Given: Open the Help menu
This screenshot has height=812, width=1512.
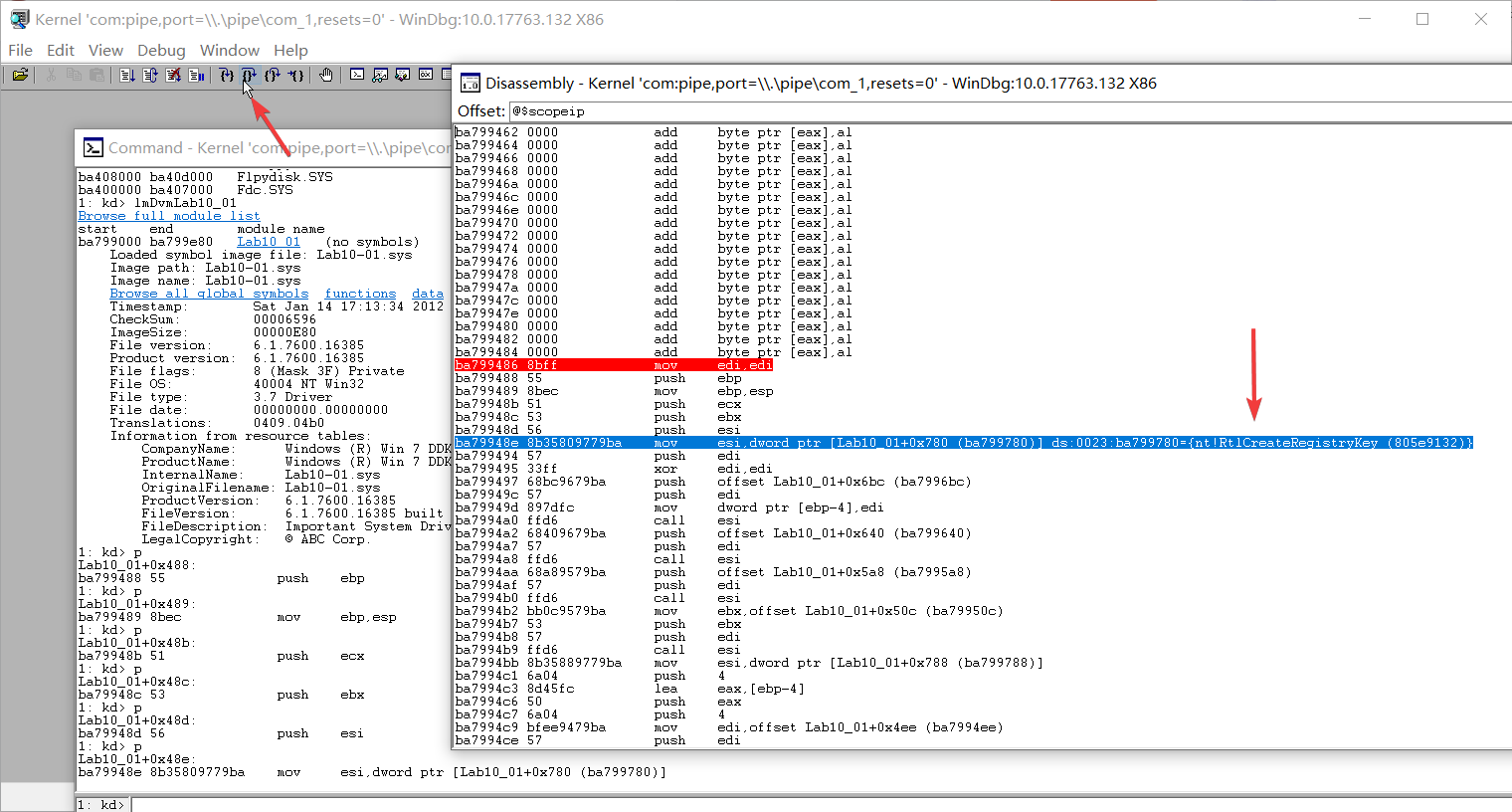Looking at the screenshot, I should 290,50.
